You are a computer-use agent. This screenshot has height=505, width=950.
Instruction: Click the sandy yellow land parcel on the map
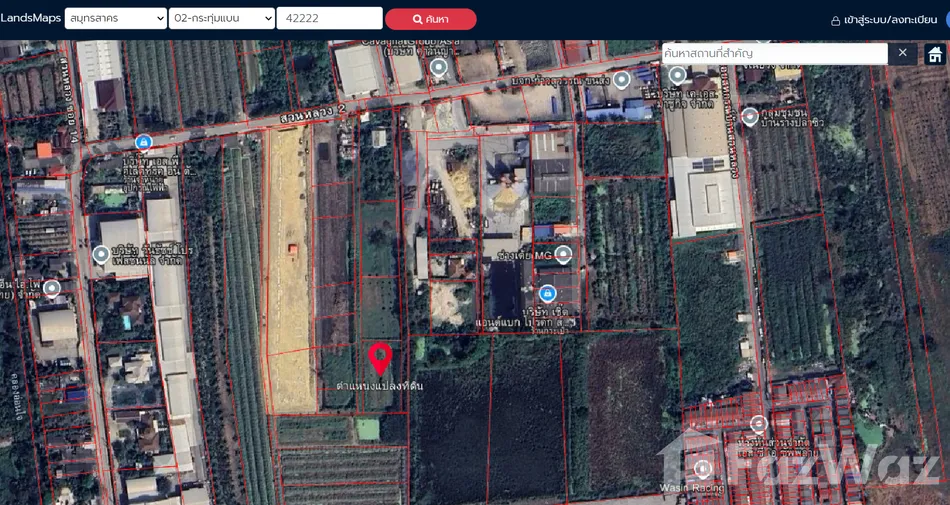click(x=290, y=270)
